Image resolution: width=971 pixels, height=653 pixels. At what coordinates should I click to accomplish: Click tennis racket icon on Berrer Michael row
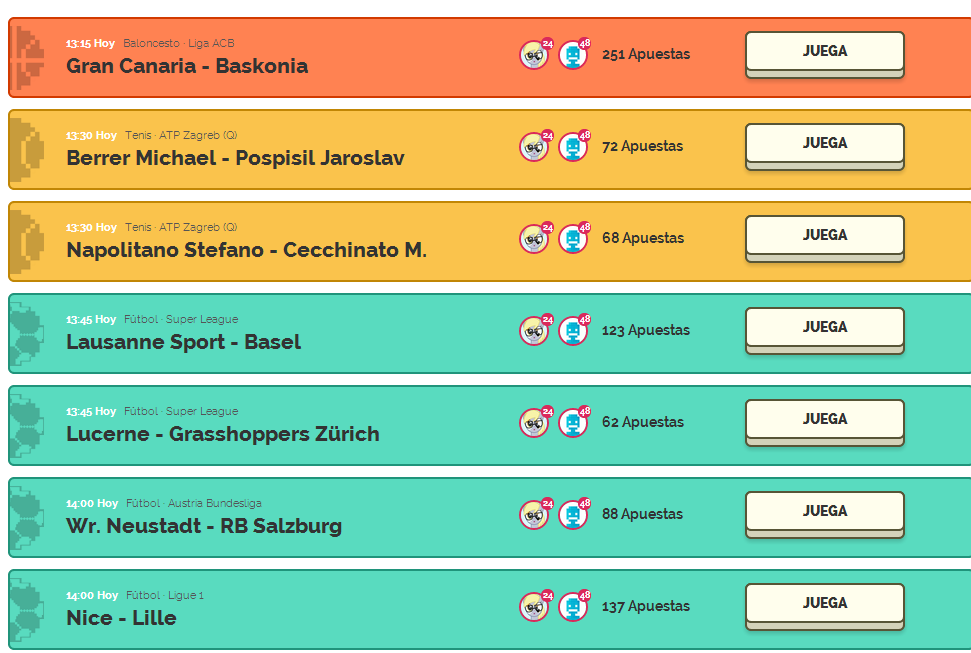click(30, 150)
